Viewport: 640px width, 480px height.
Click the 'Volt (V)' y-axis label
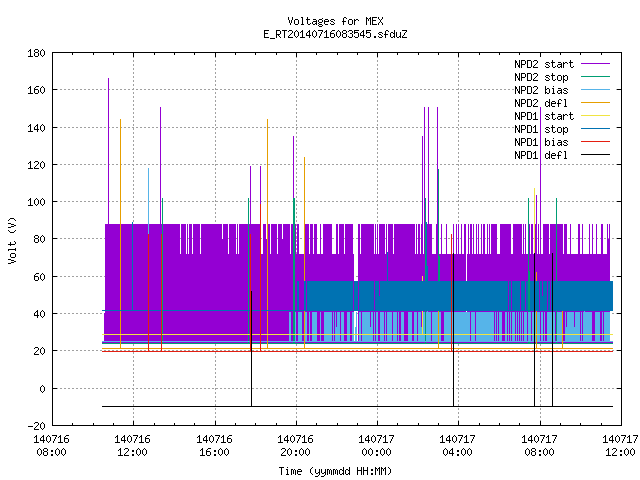(x=13, y=240)
